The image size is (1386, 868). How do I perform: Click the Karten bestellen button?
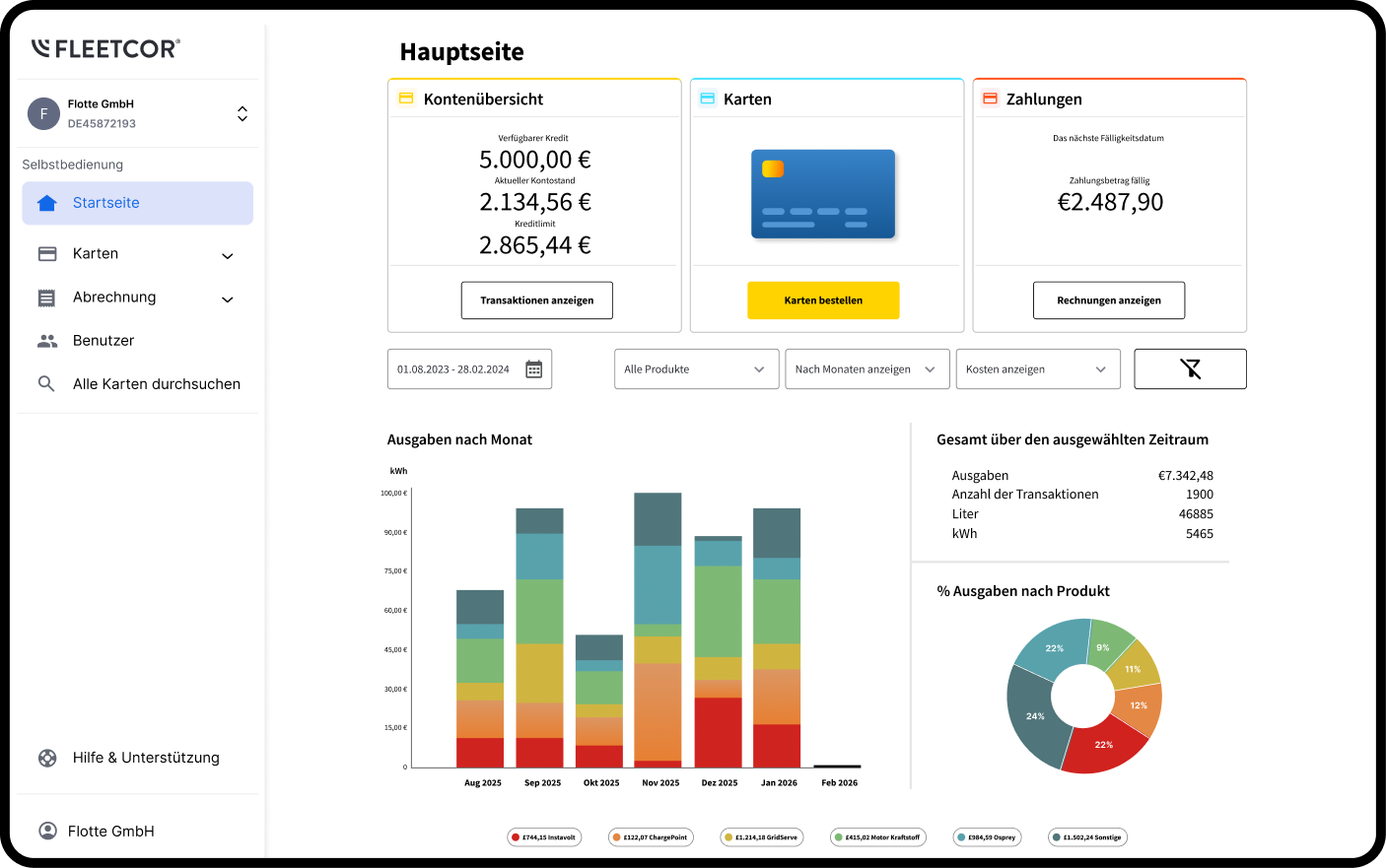[823, 300]
